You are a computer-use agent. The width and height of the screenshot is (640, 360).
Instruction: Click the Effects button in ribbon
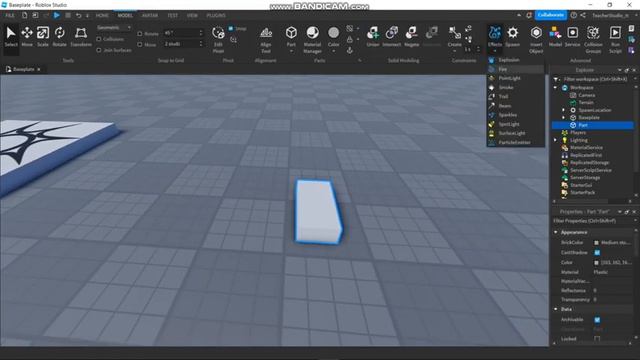[495, 38]
